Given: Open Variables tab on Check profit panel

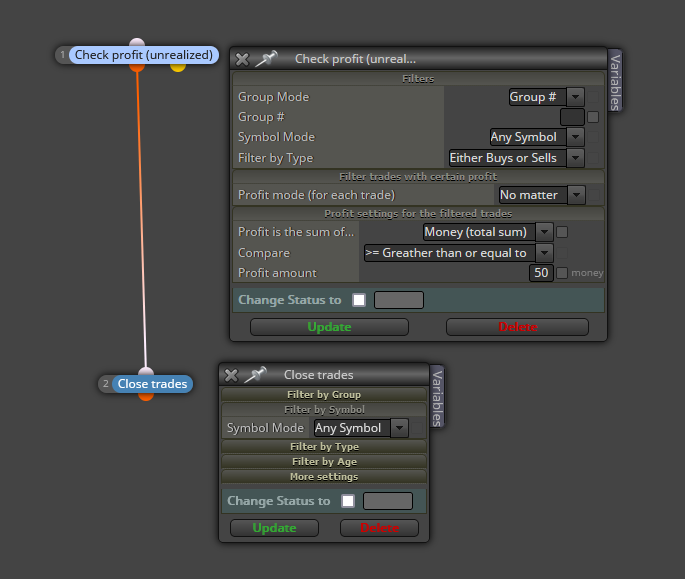Looking at the screenshot, I should 615,81.
